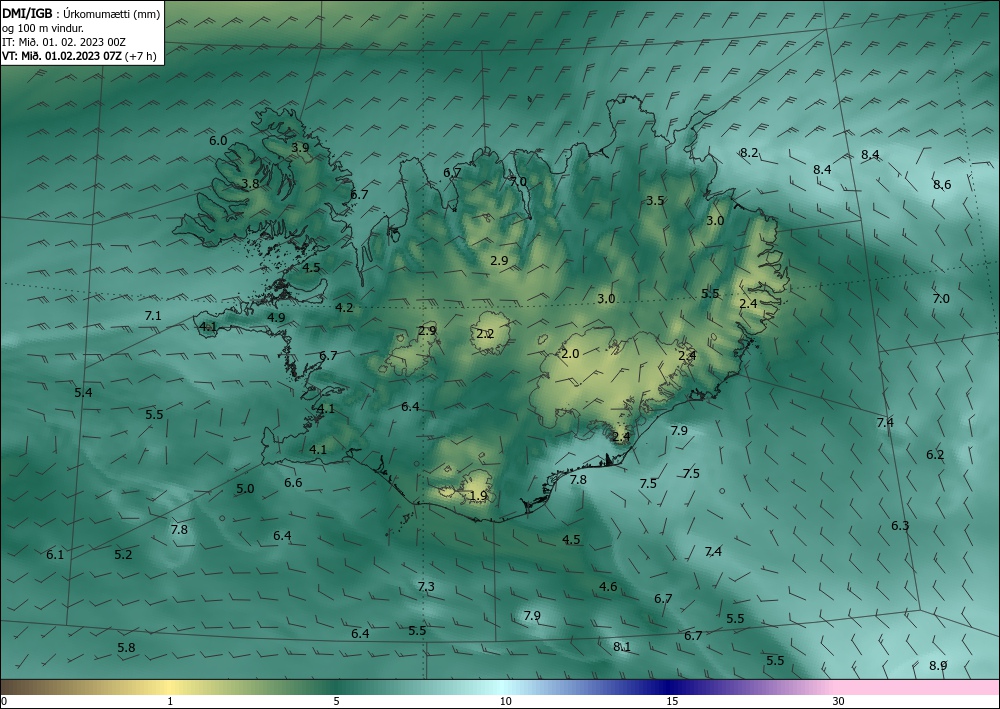Pick the 6.2 value on the map
The width and height of the screenshot is (1000, 709).
pos(935,455)
